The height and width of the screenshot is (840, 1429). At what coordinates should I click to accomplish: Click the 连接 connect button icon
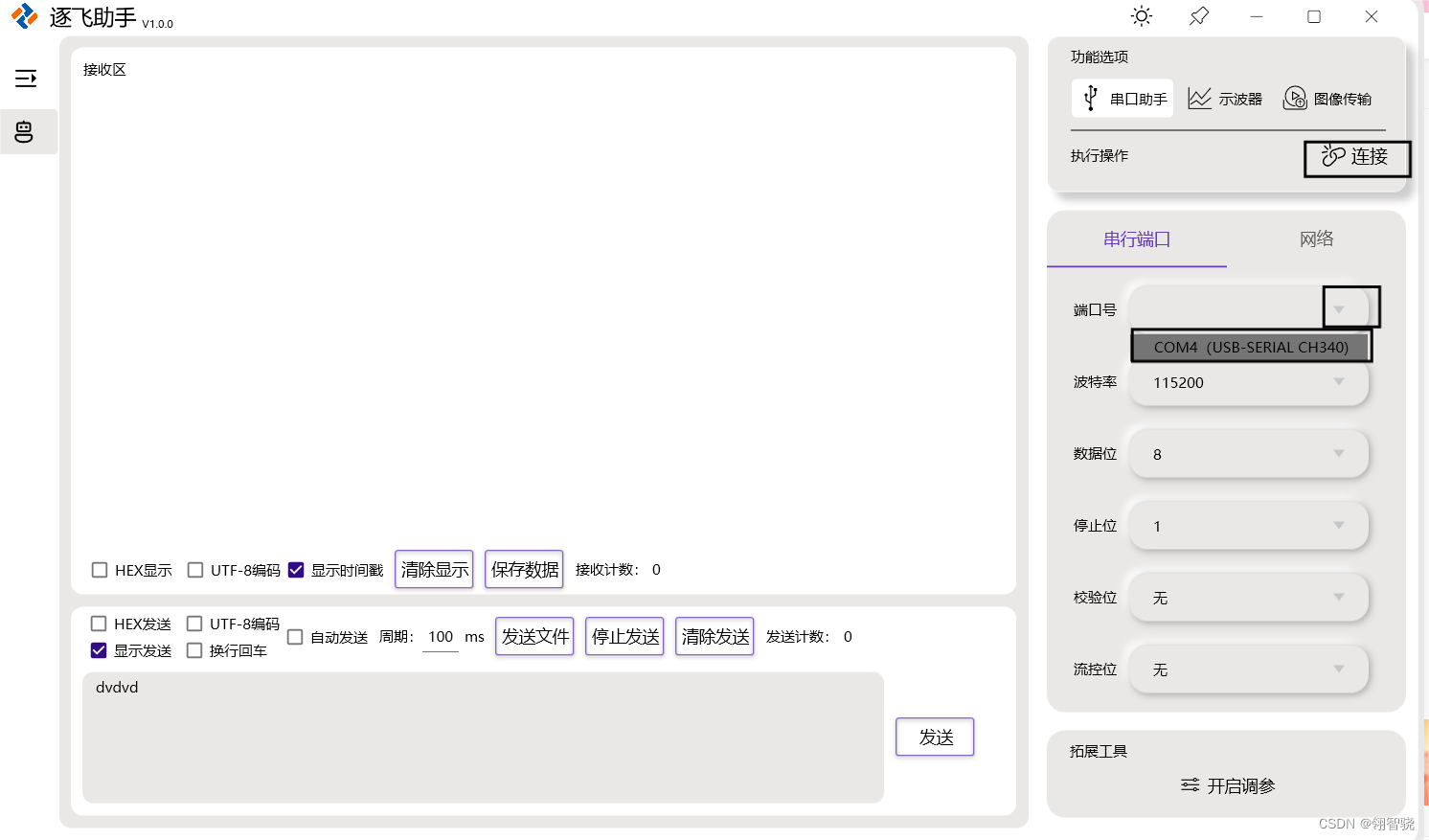[1333, 157]
